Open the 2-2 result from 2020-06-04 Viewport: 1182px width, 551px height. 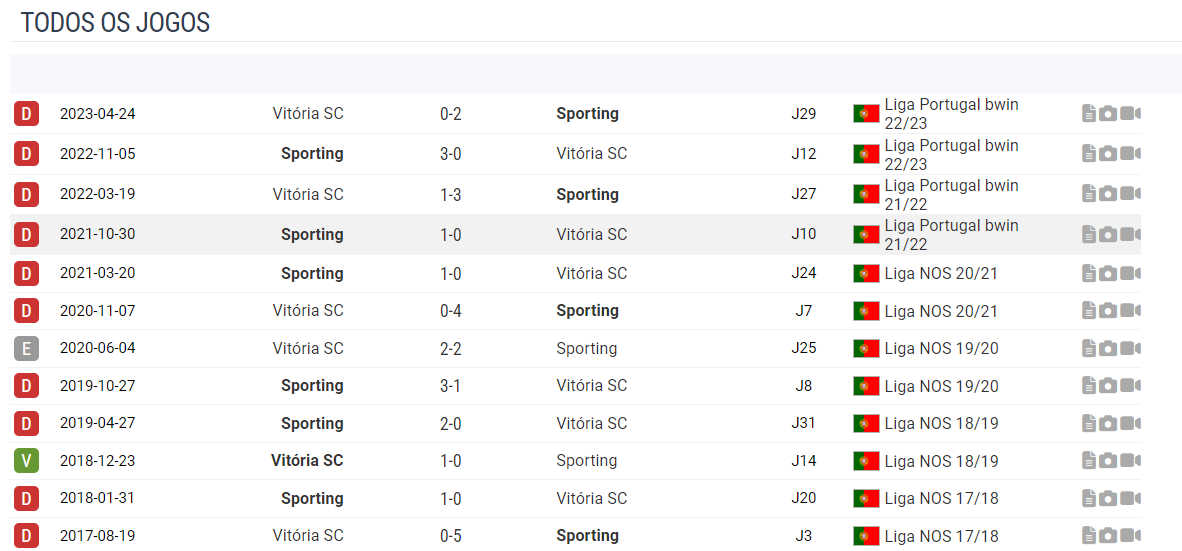[x=451, y=348]
